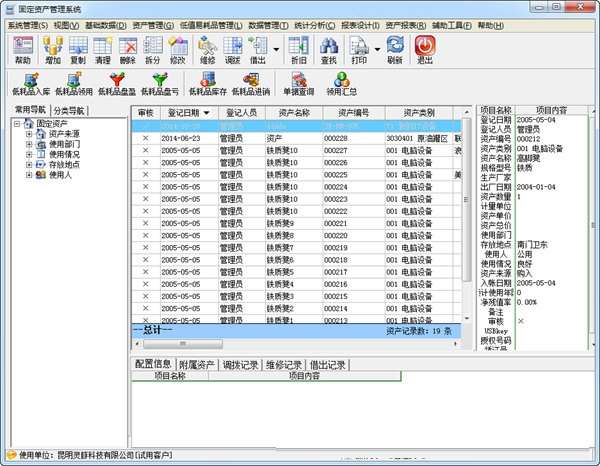Sort by 登记日期 column header
The width and height of the screenshot is (600, 466).
point(183,114)
